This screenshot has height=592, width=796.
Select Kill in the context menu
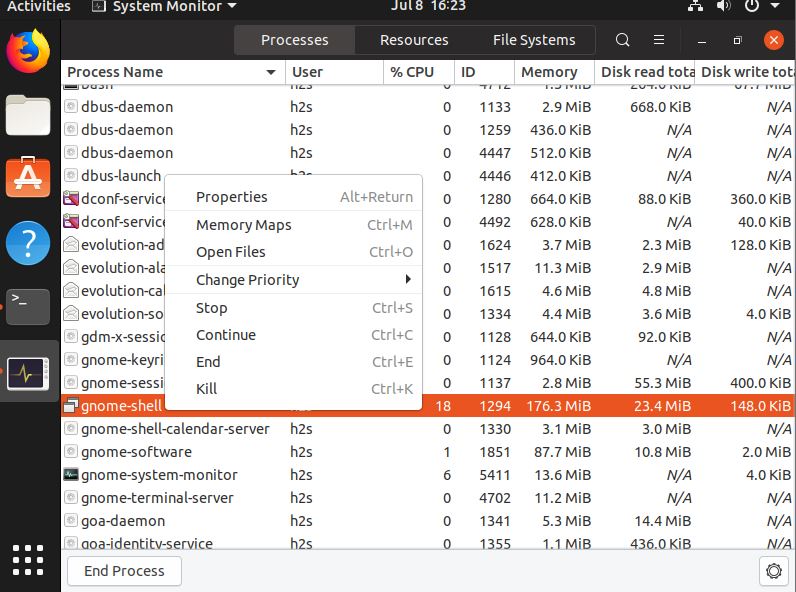pyautogui.click(x=294, y=389)
